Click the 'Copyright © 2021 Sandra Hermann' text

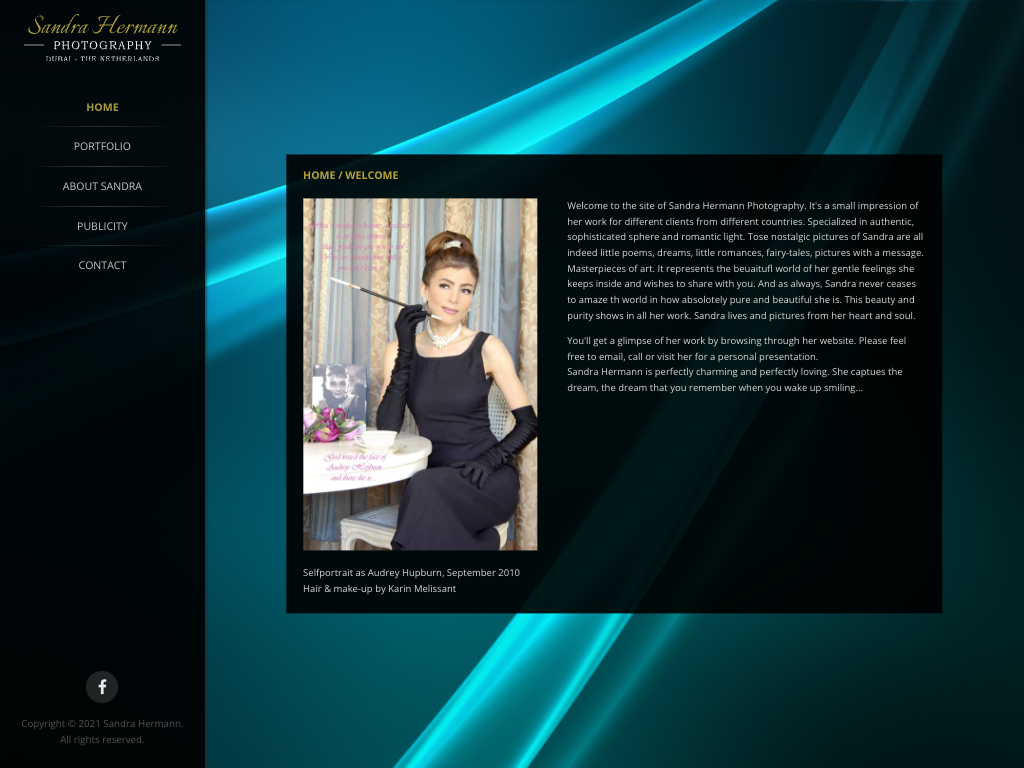[x=102, y=723]
